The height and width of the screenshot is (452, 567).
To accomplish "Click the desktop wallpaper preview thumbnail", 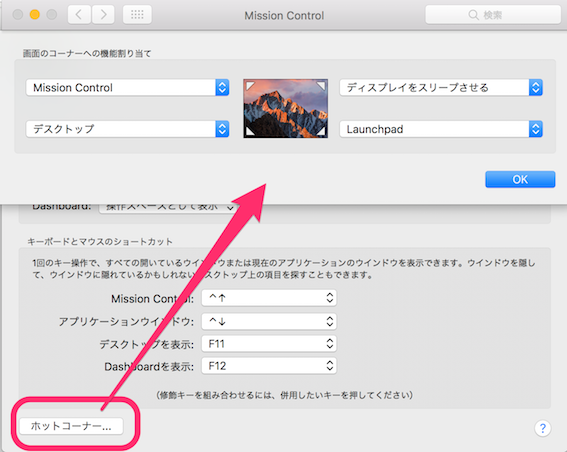I will 286,108.
